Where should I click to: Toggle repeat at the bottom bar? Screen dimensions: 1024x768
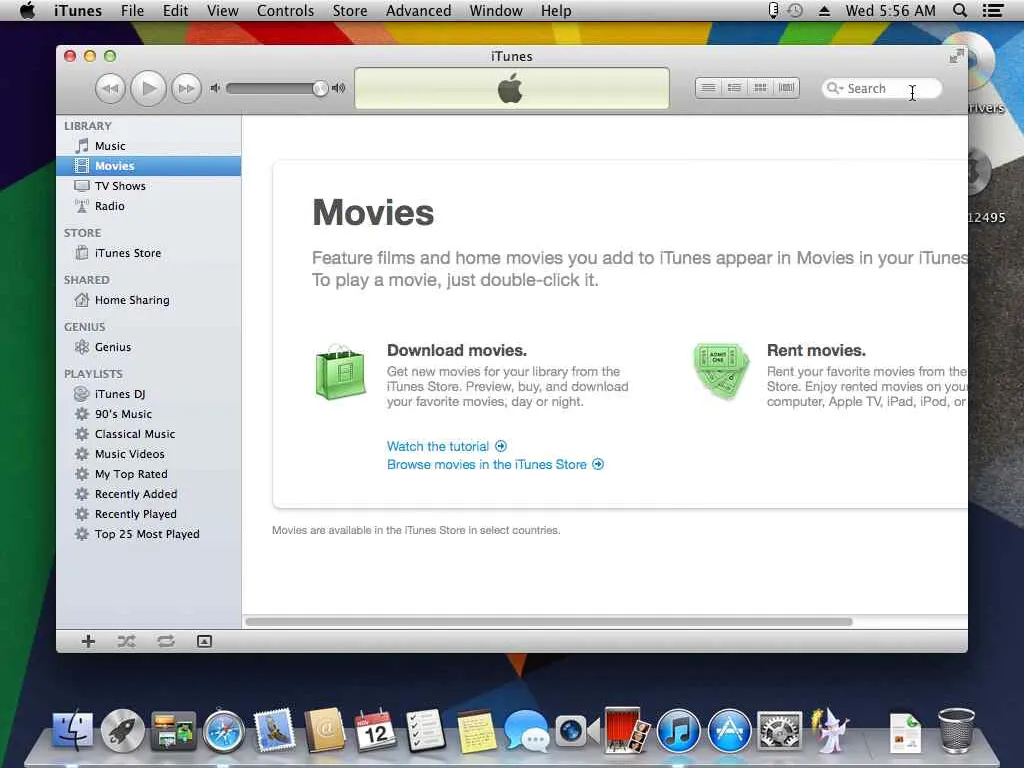166,641
